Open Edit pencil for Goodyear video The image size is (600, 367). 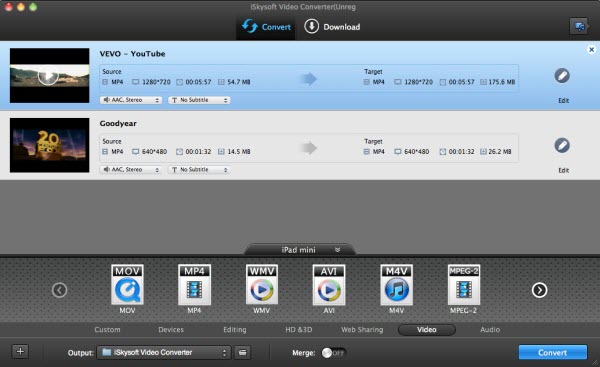tap(562, 145)
